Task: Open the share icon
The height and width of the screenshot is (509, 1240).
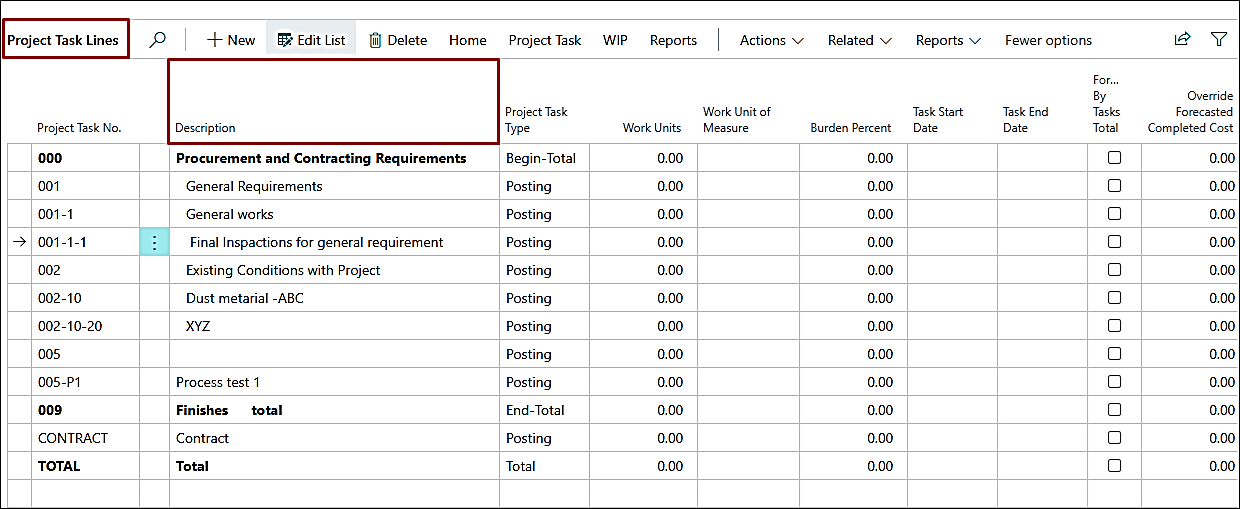Action: pyautogui.click(x=1182, y=39)
